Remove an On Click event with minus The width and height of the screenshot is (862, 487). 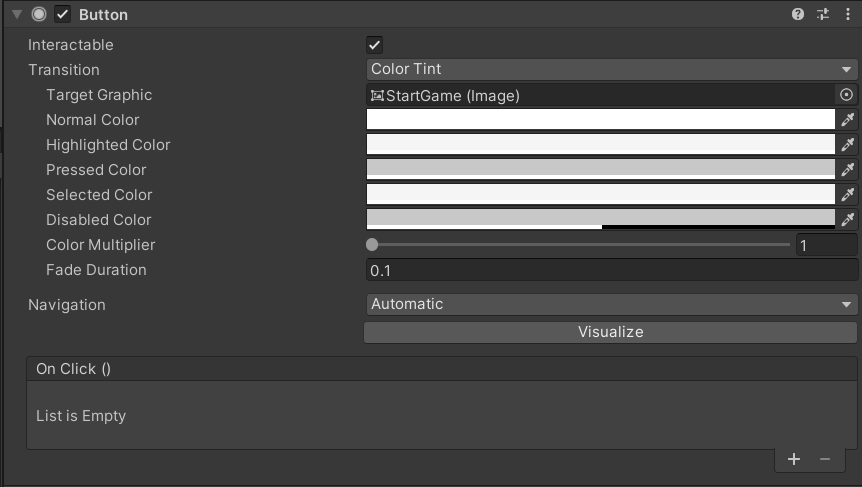pos(825,459)
